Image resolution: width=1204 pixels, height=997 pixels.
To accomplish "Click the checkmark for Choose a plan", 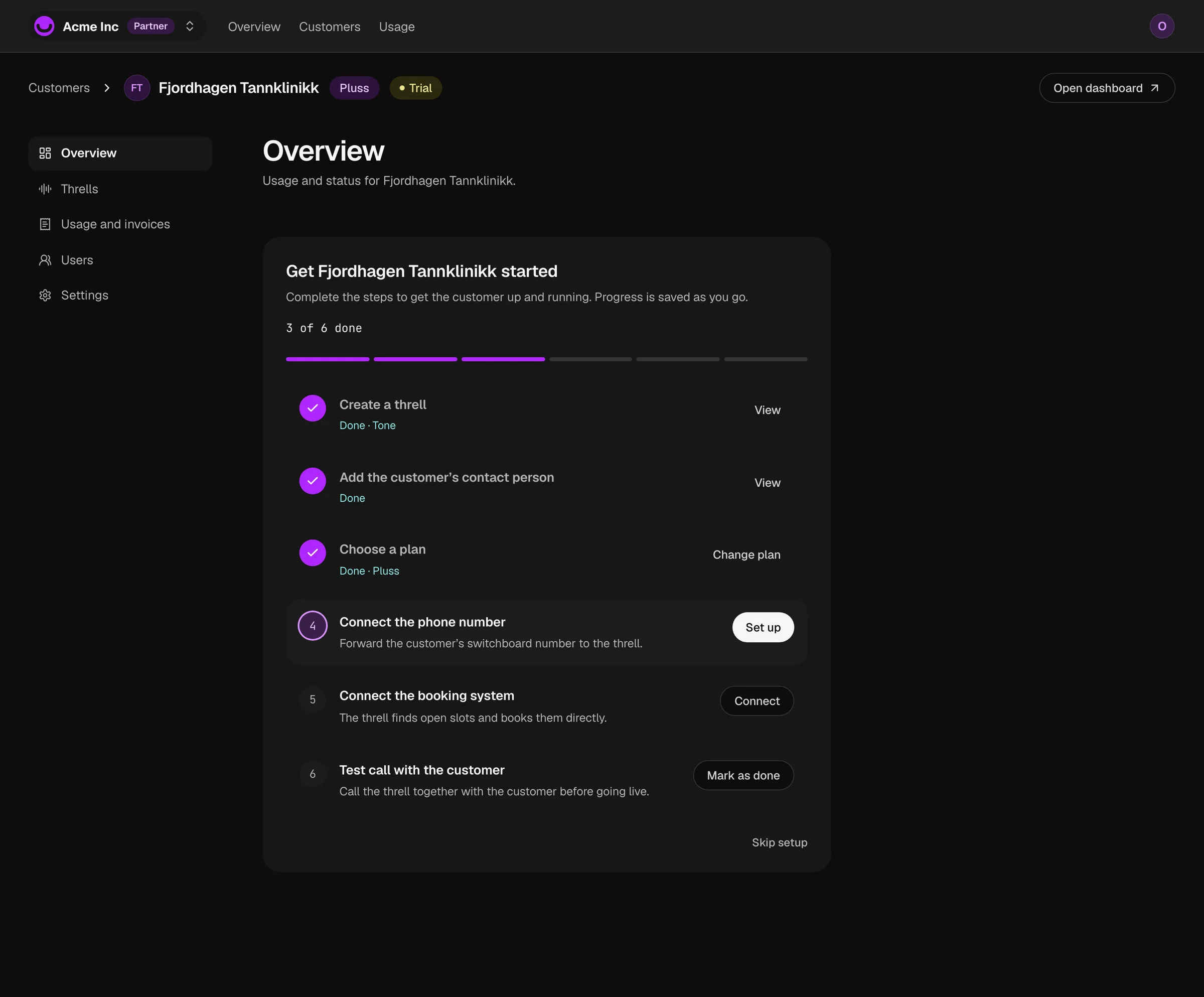I will click(x=313, y=552).
